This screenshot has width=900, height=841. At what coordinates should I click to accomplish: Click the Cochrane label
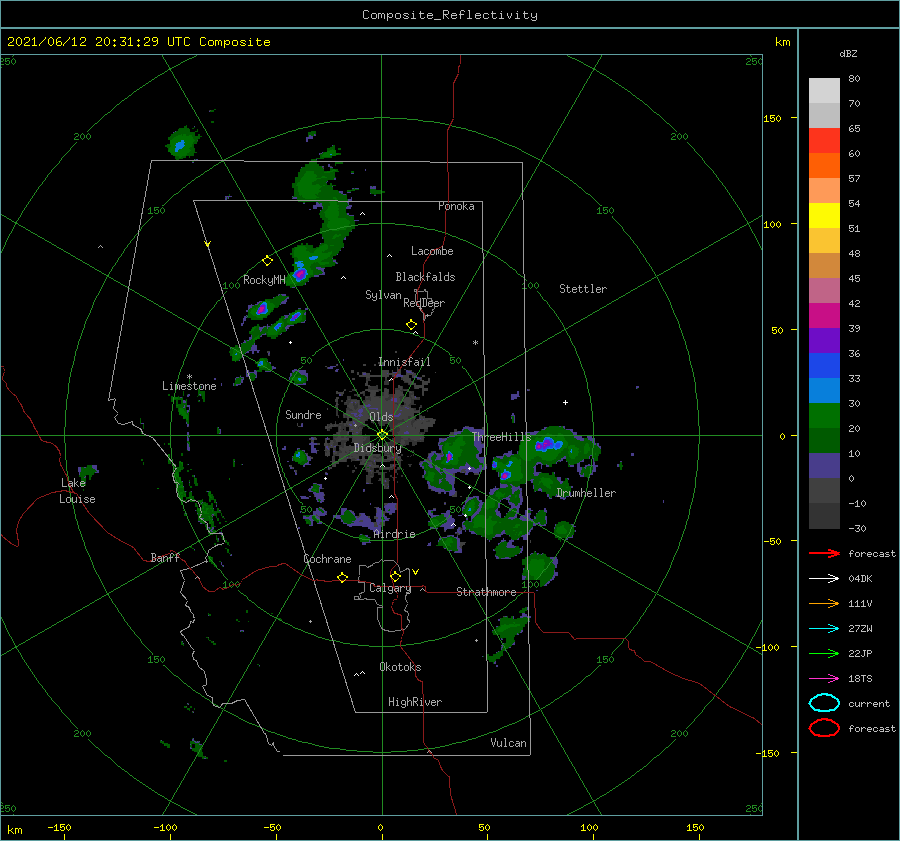[x=327, y=559]
